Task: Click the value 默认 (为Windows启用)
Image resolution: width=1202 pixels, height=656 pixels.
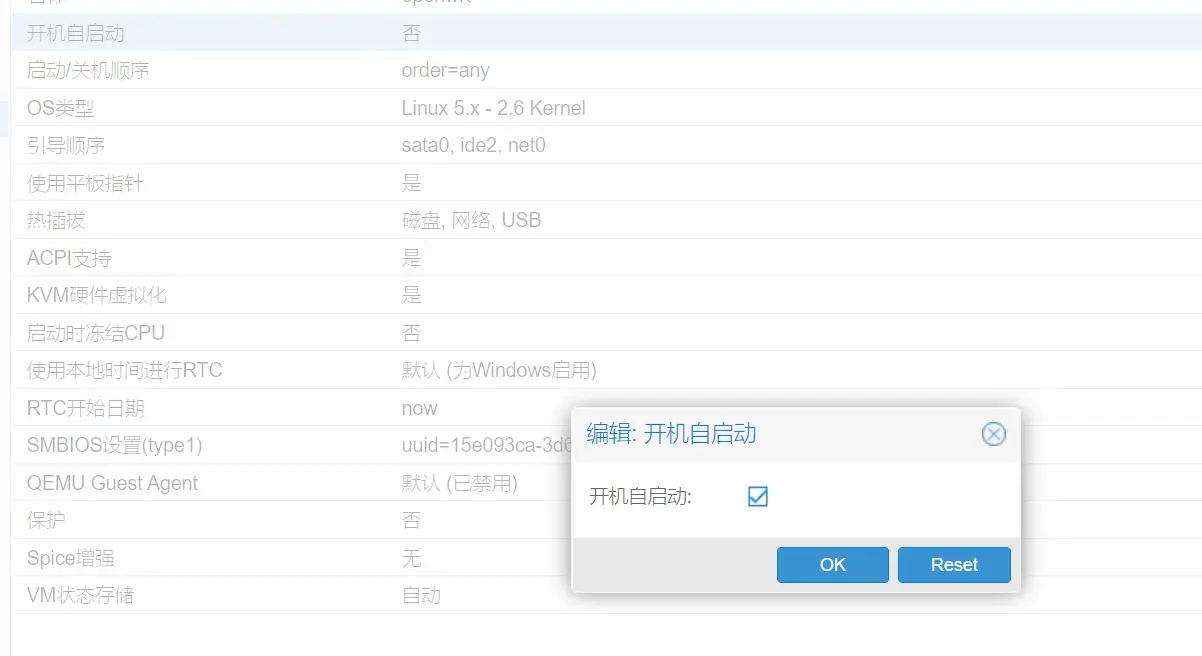Action: click(499, 371)
